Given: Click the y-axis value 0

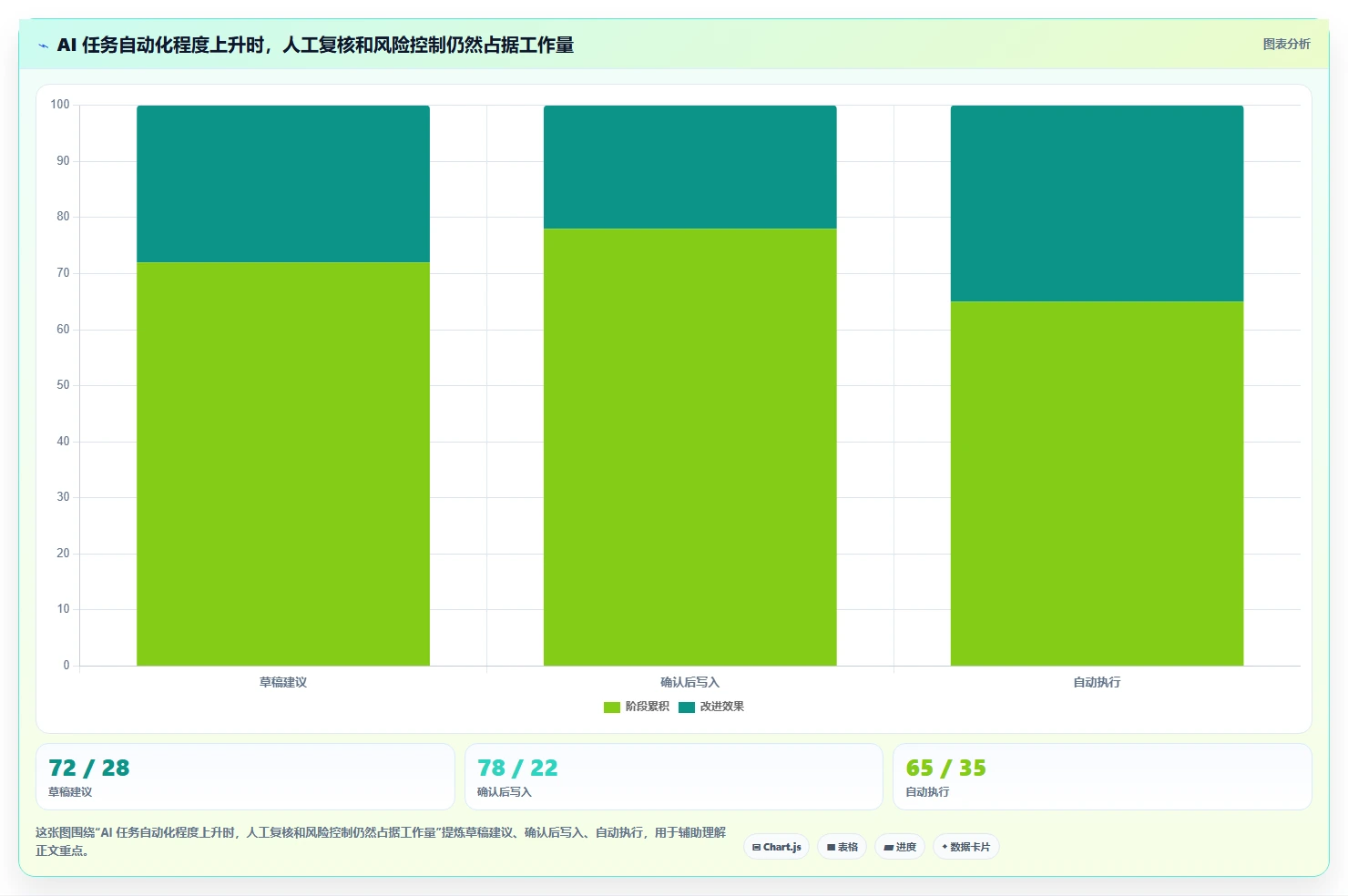Looking at the screenshot, I should [x=66, y=666].
